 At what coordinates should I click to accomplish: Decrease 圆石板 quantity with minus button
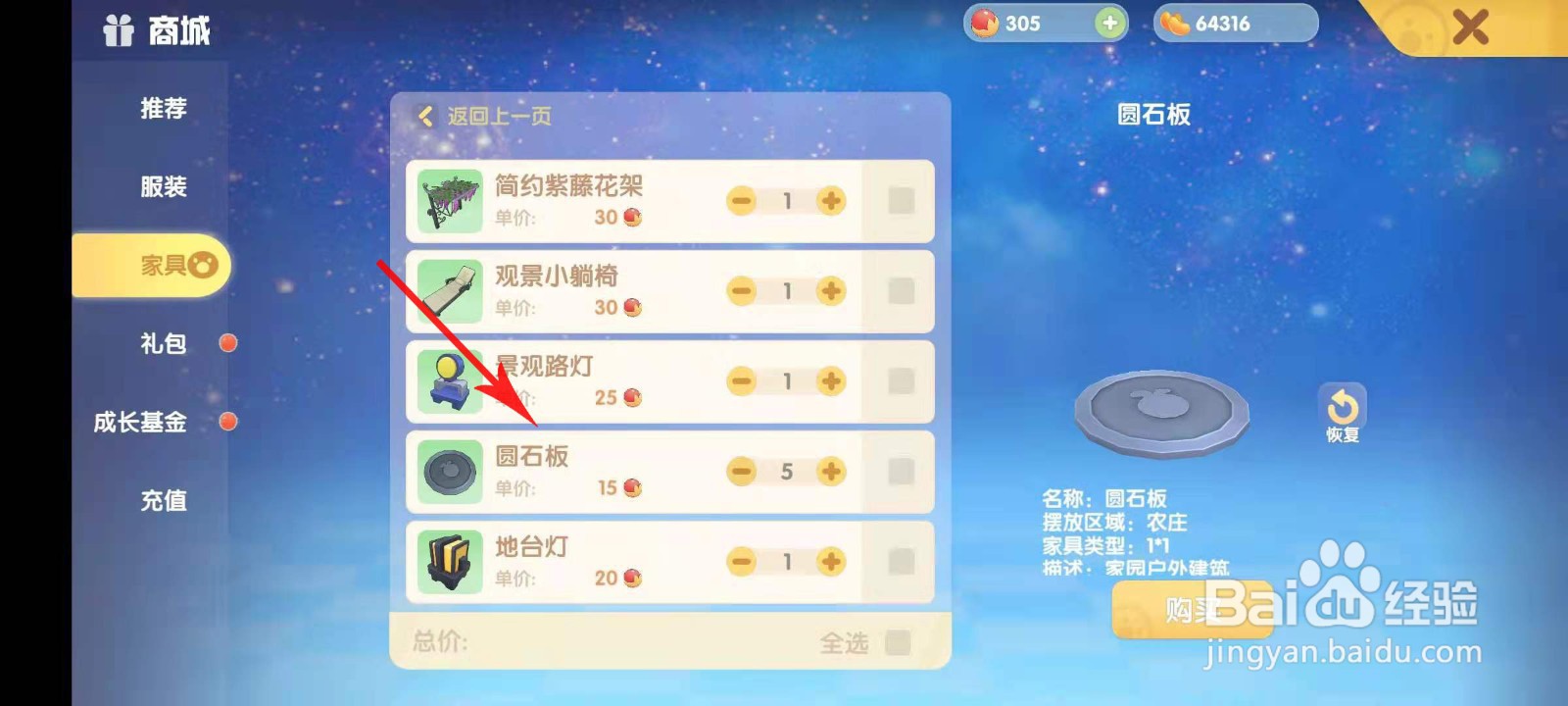pos(742,472)
